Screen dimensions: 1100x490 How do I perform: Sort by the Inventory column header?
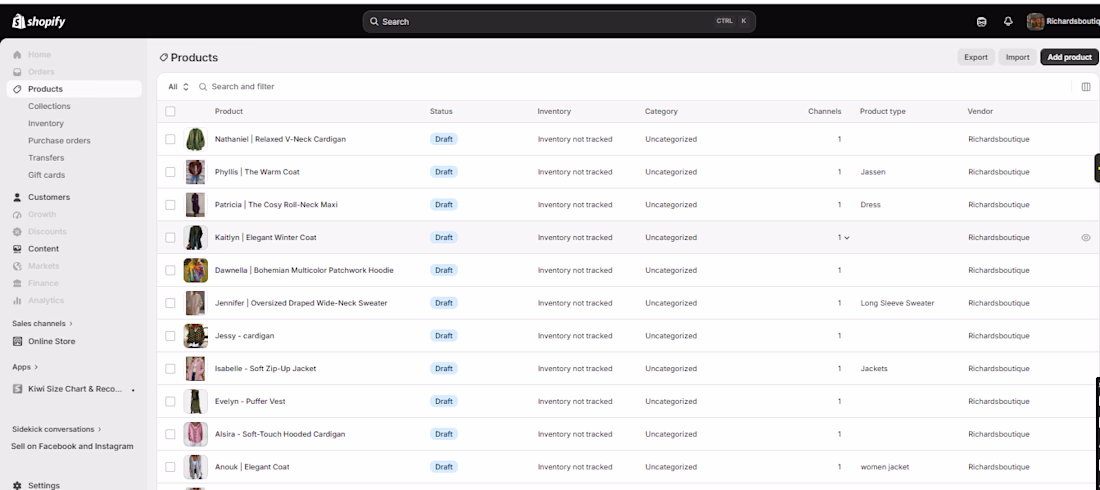pos(554,111)
